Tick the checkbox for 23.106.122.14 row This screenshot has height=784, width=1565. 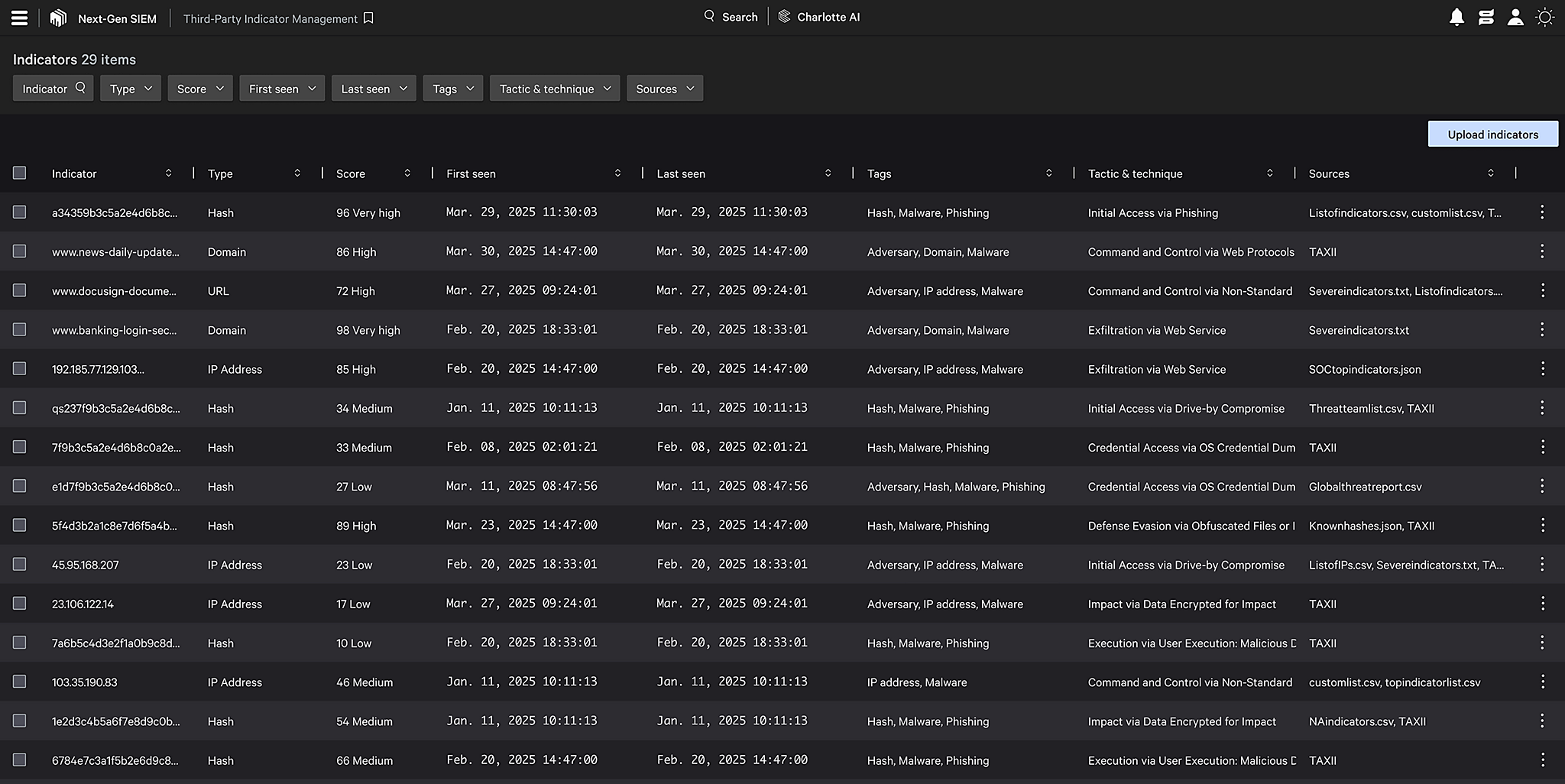(20, 604)
